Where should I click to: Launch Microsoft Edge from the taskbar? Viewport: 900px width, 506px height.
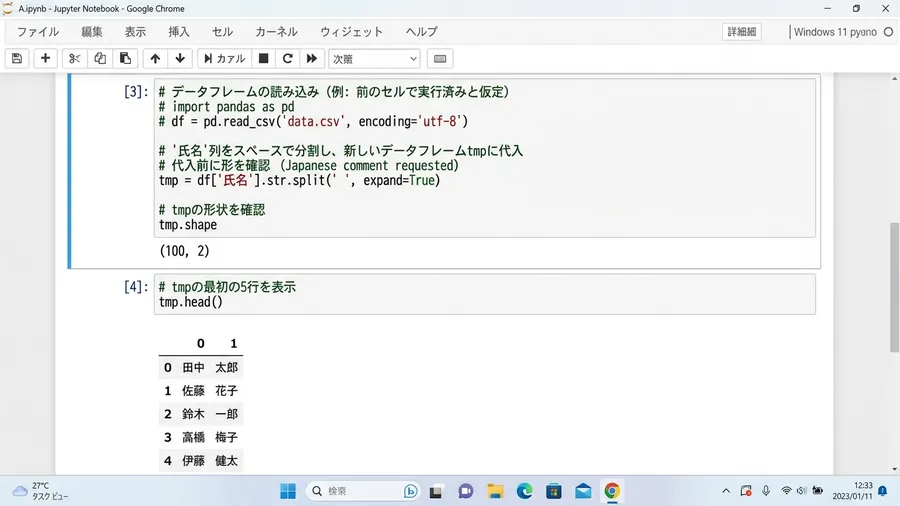[x=524, y=492]
